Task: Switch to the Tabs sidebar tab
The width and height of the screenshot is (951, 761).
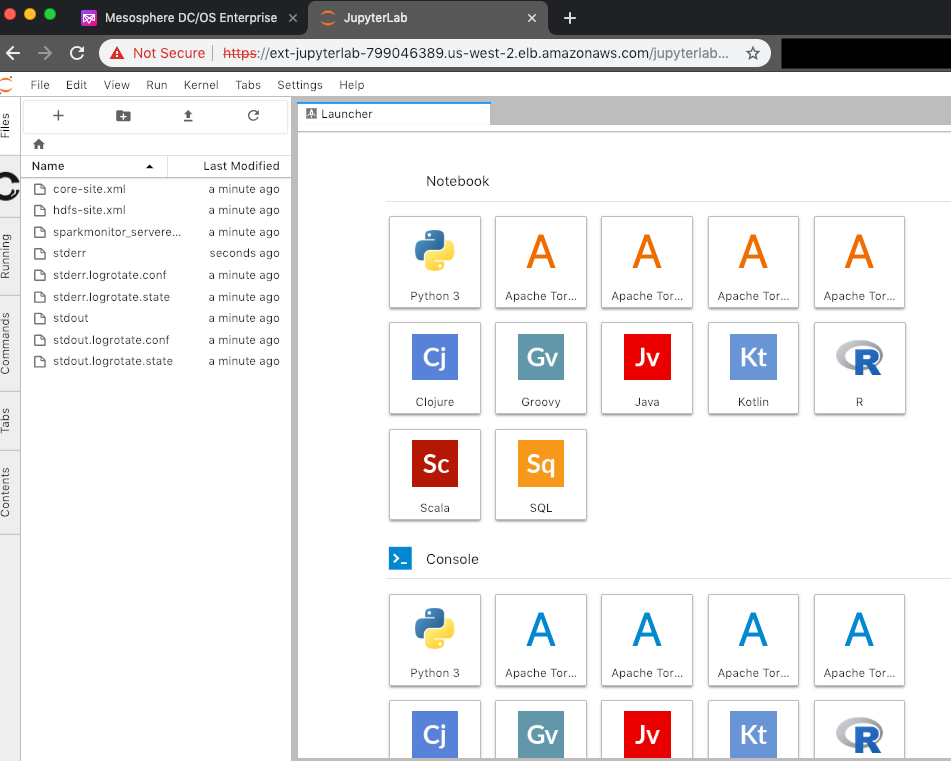Action: [7, 420]
